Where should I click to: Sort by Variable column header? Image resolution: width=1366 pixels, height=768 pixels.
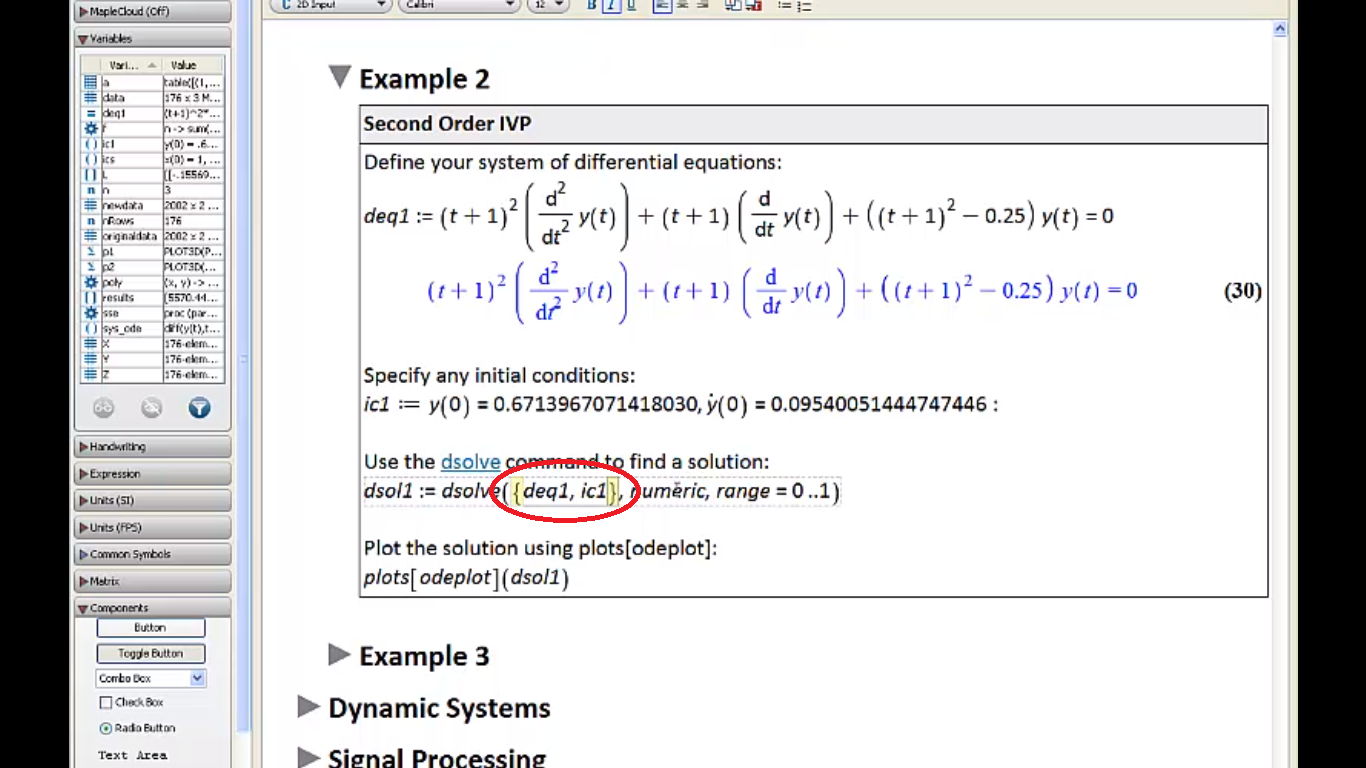(x=131, y=65)
